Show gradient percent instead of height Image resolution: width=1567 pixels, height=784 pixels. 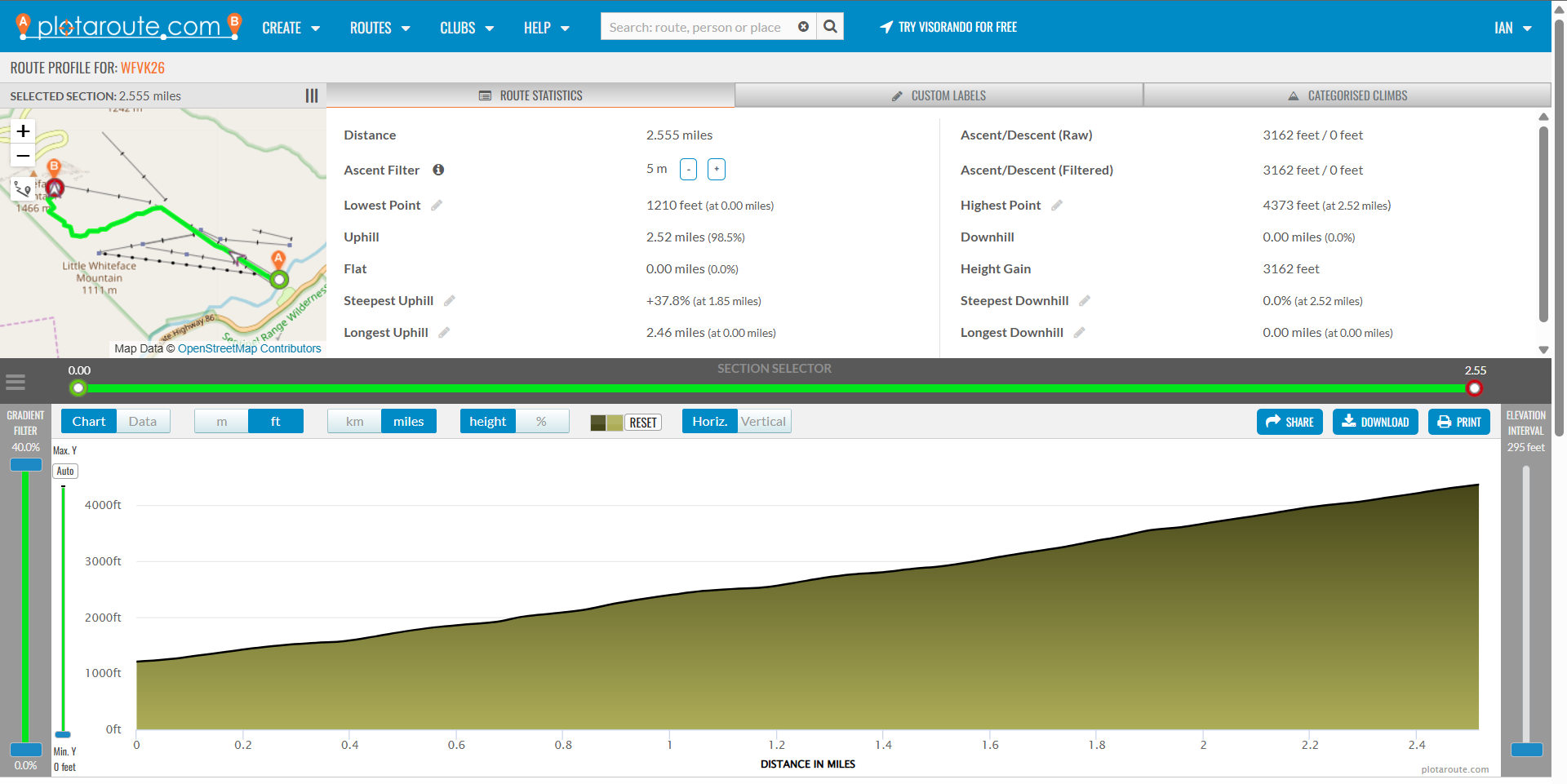pos(541,422)
